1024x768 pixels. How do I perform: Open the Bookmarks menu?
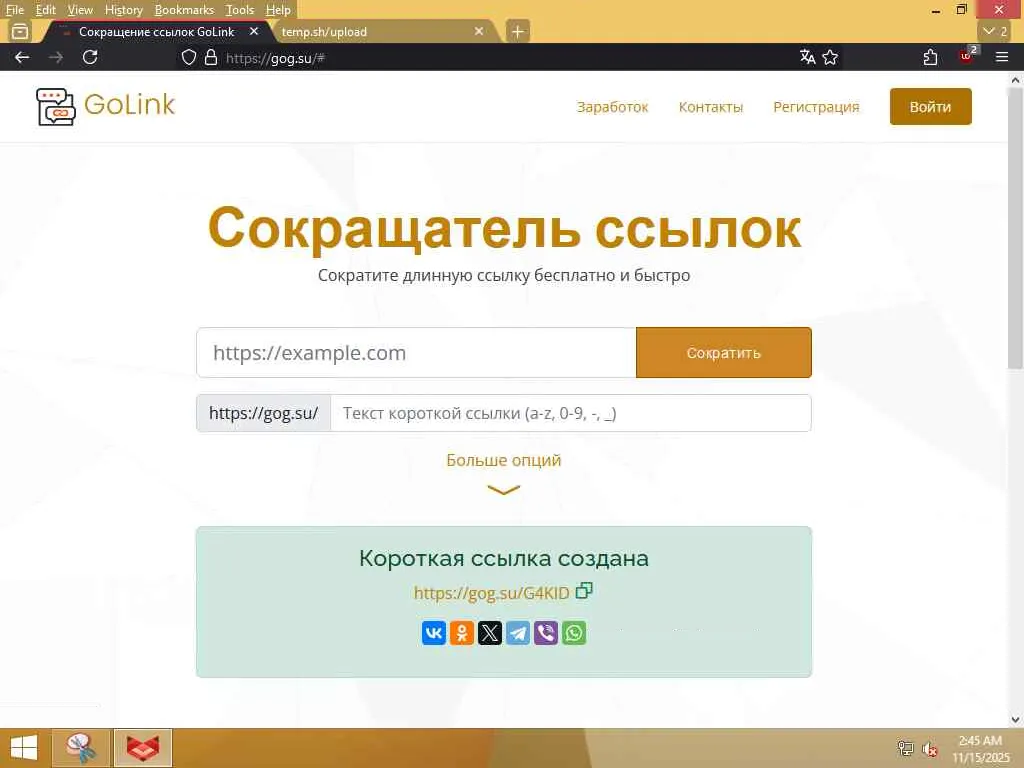click(x=184, y=10)
